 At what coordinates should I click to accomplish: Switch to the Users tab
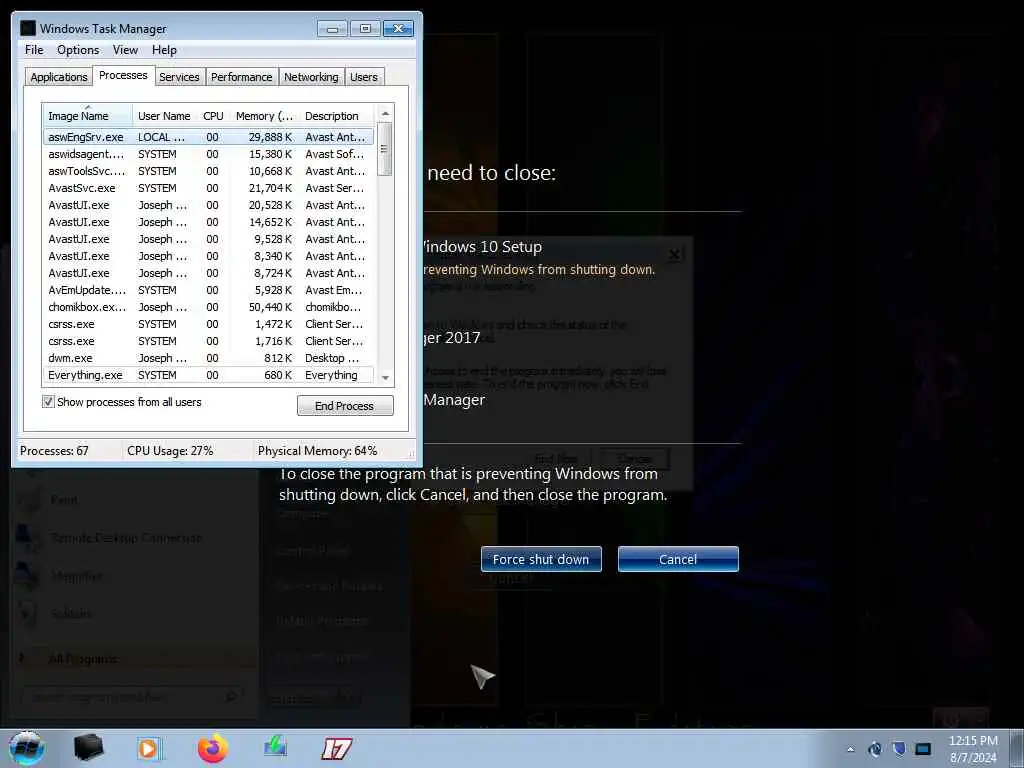[364, 76]
